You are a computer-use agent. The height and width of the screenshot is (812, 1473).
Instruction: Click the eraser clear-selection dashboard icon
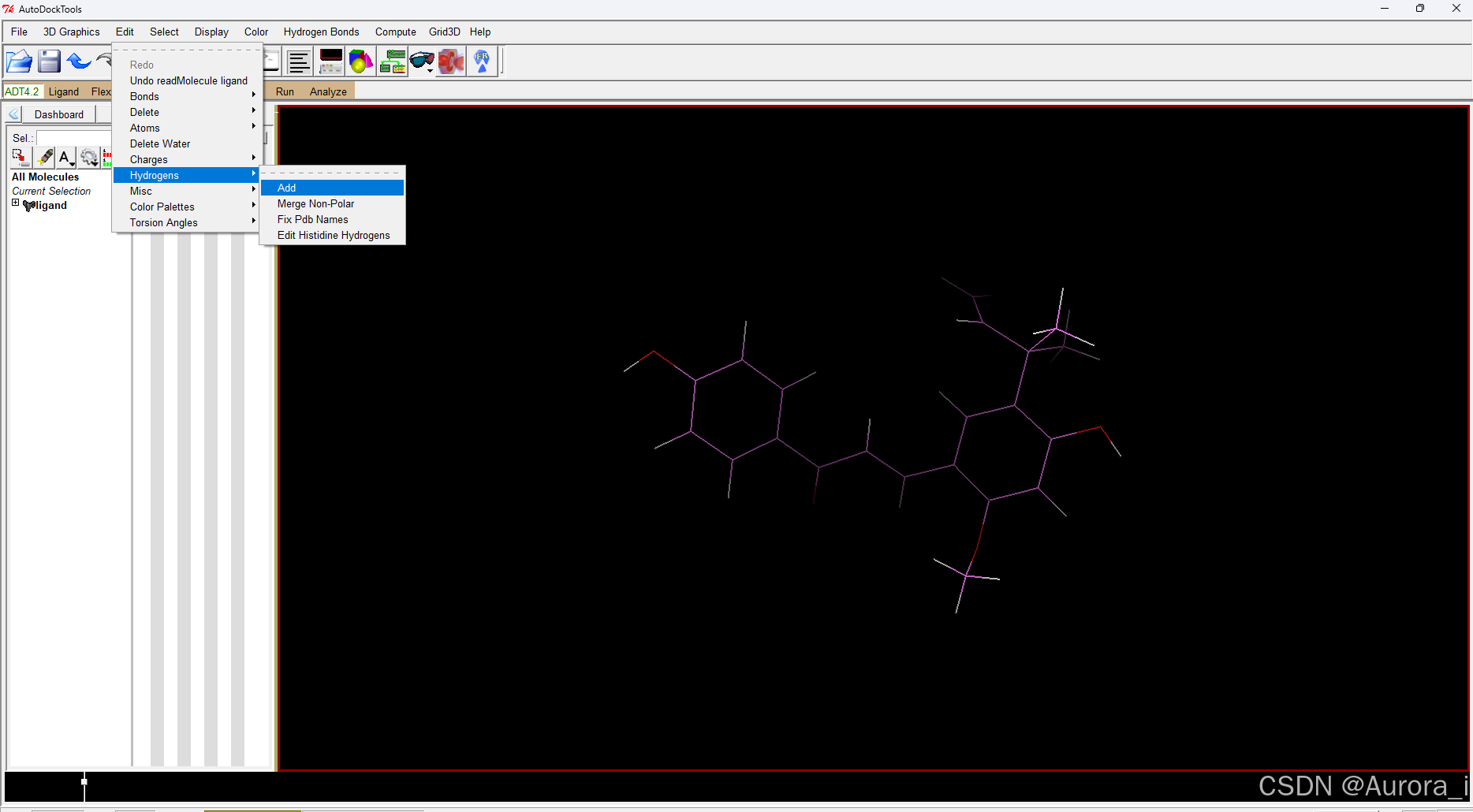pos(45,158)
